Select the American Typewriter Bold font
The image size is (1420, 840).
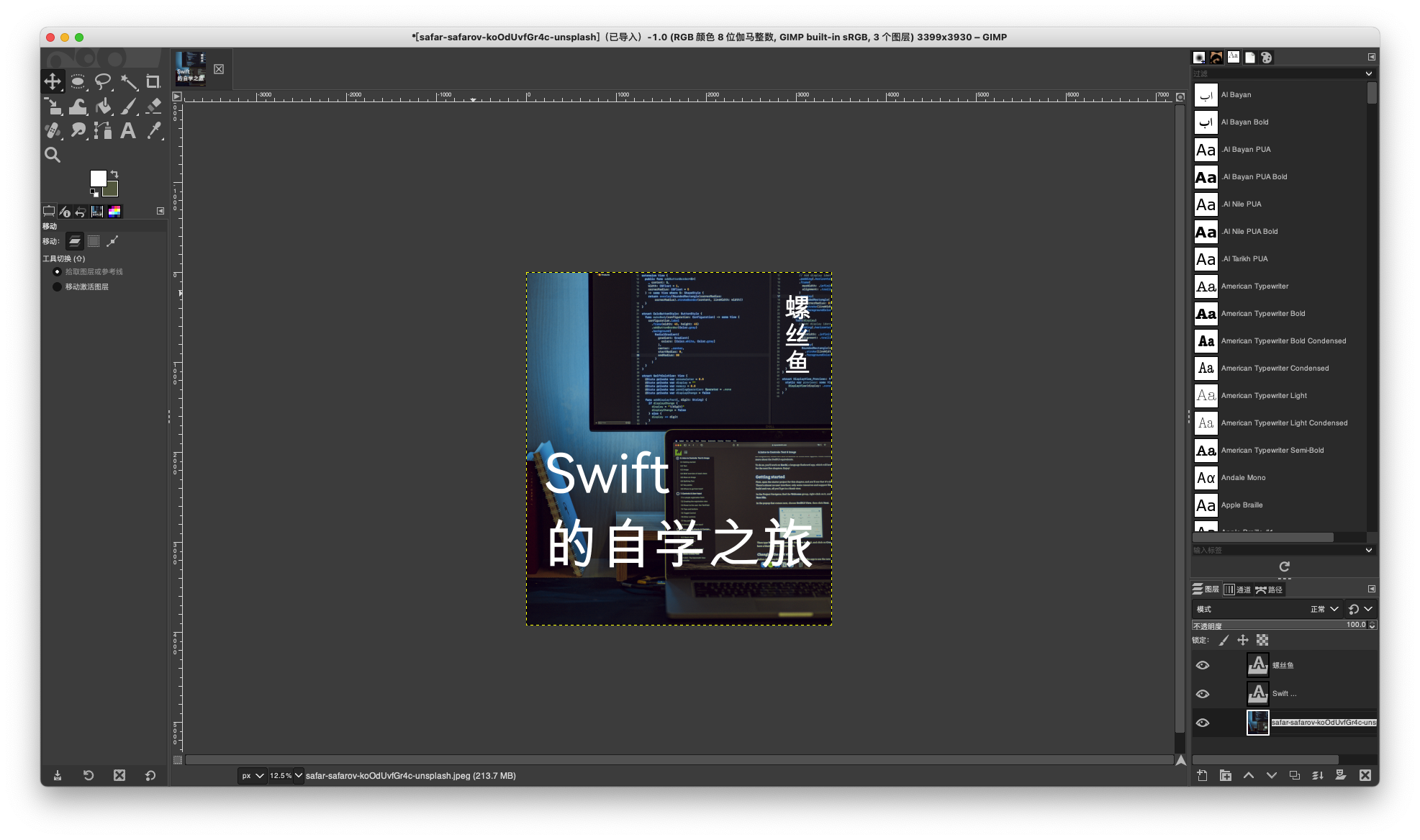pyautogui.click(x=1280, y=314)
